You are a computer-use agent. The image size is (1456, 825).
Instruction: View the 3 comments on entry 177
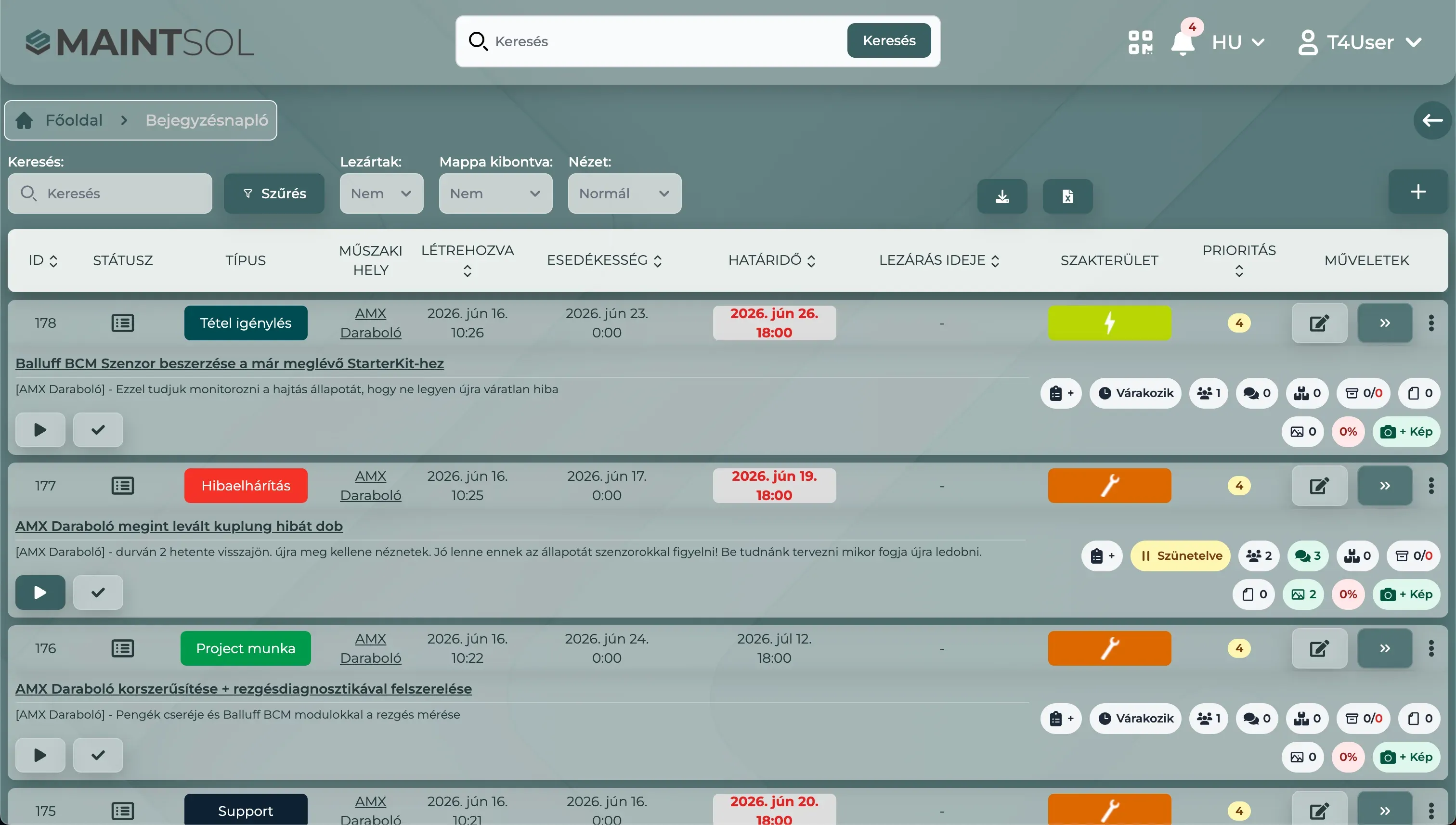click(1308, 556)
